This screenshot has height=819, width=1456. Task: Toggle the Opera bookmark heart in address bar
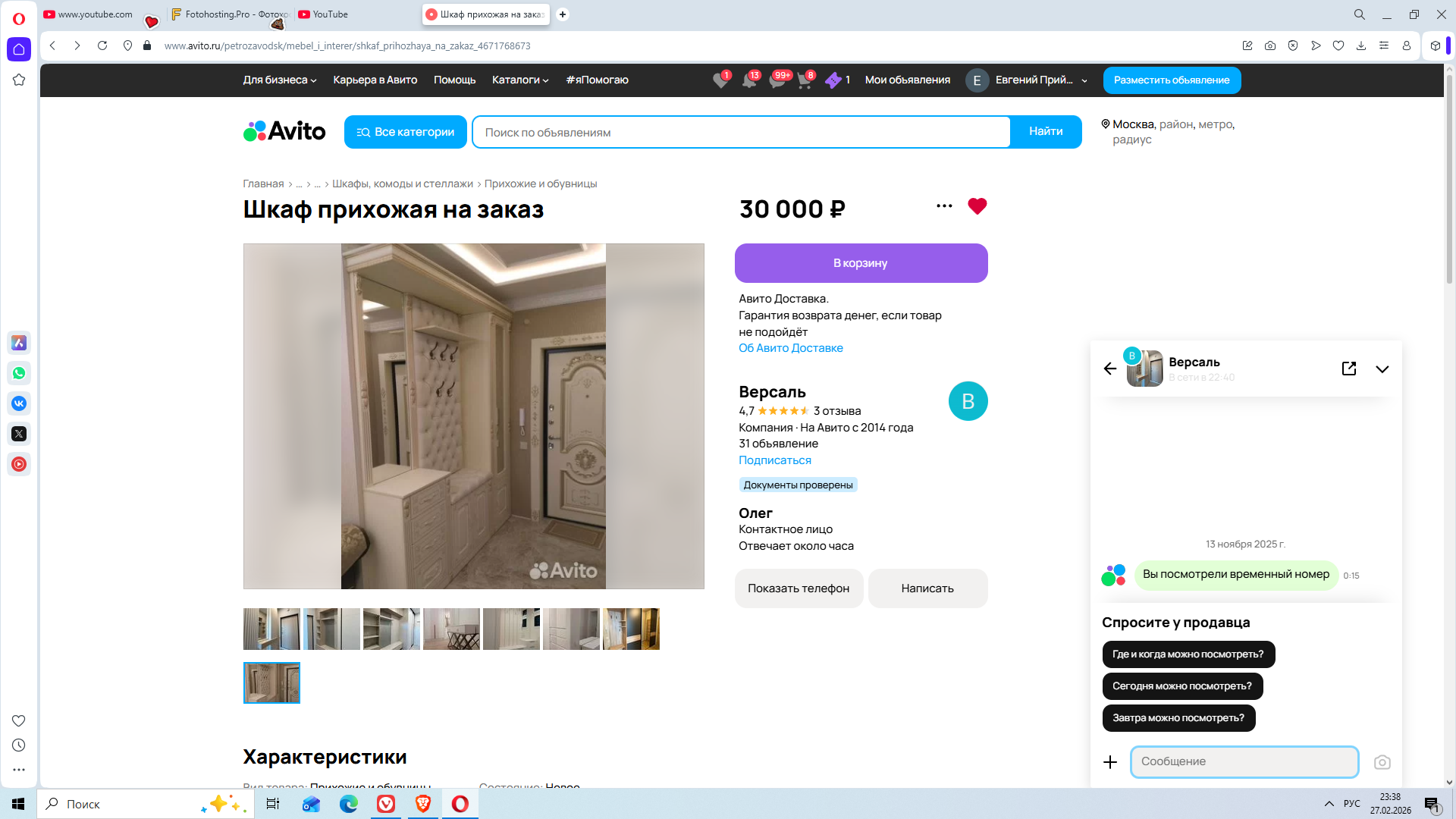click(1338, 46)
